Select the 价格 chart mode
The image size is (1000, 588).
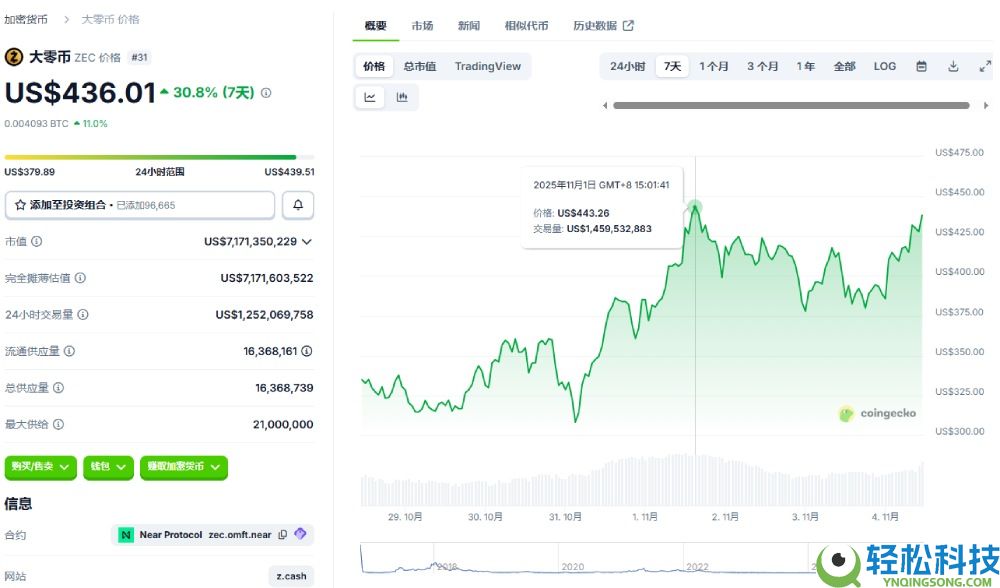pyautogui.click(x=374, y=66)
